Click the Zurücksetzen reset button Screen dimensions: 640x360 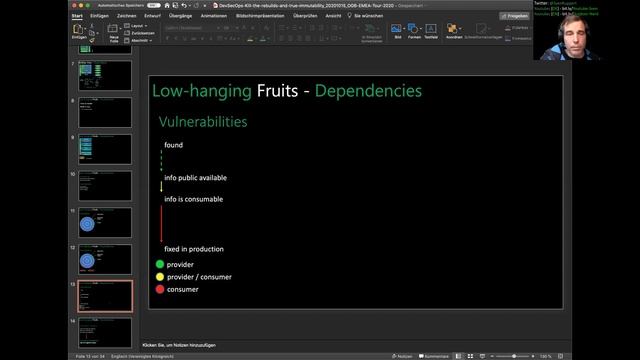139,33
